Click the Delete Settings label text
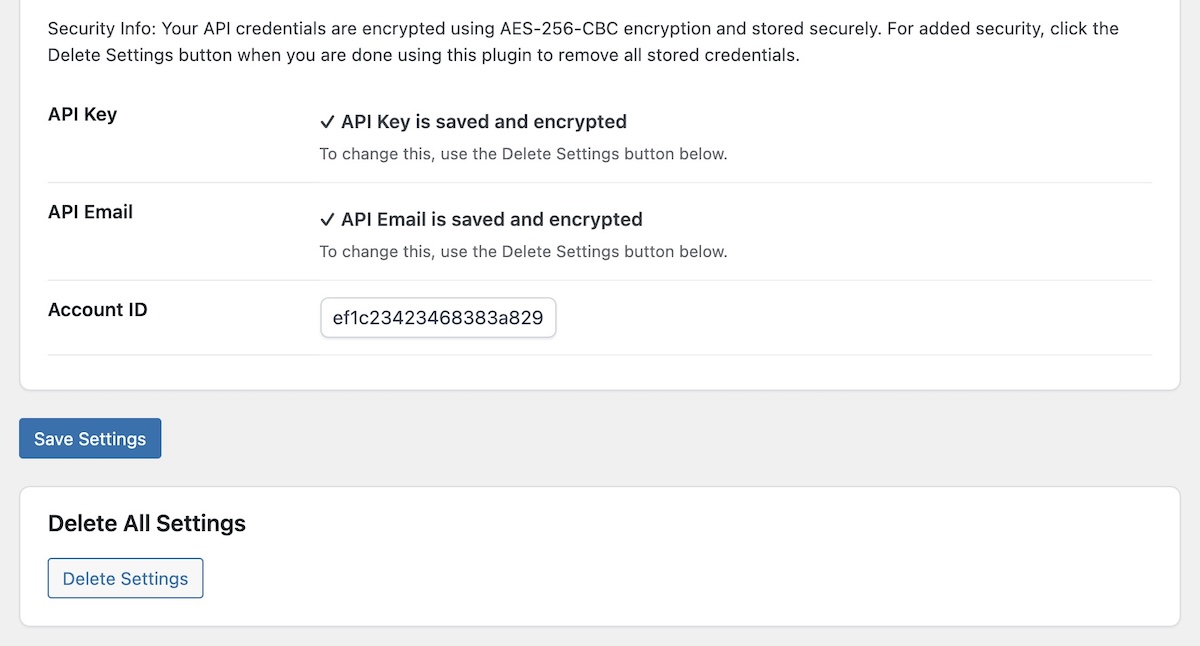 coord(125,578)
